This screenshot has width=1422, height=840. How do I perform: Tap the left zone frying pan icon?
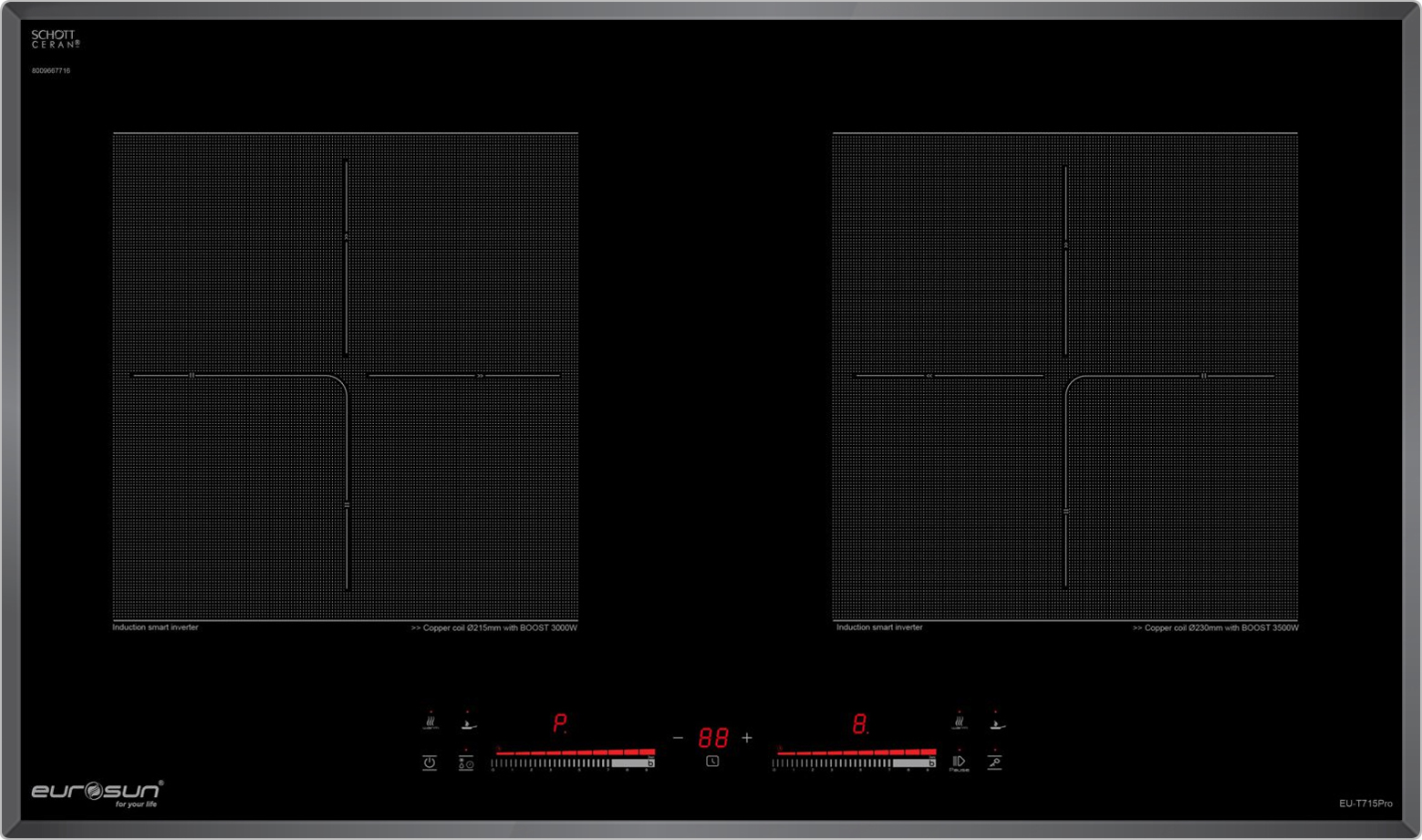tap(468, 723)
